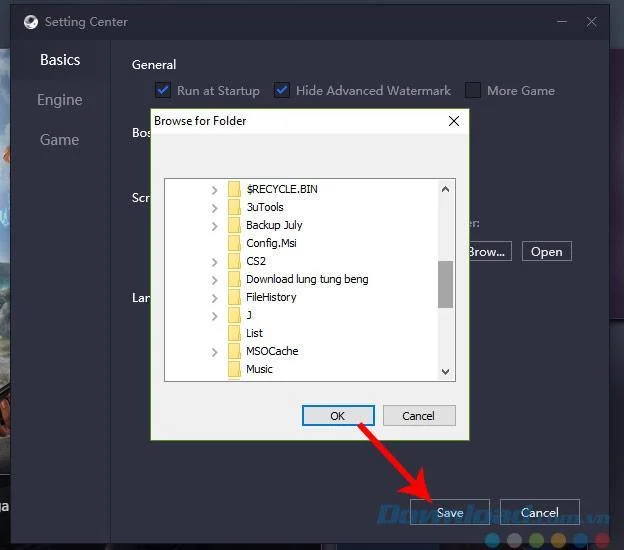Click the Download lung tung beng folder icon

234,279
